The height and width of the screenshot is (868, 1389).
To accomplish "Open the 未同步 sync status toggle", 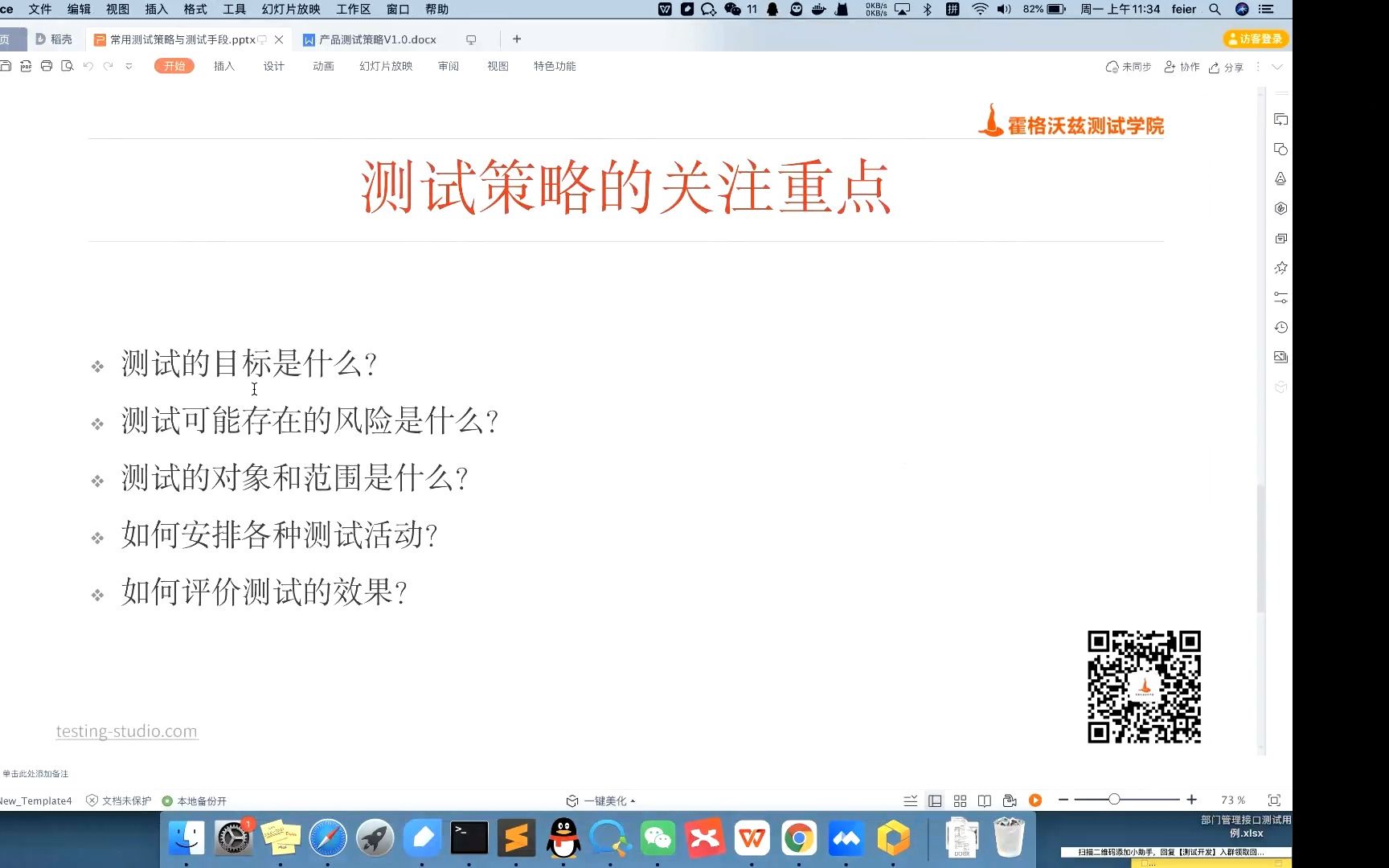I will pos(1129,67).
